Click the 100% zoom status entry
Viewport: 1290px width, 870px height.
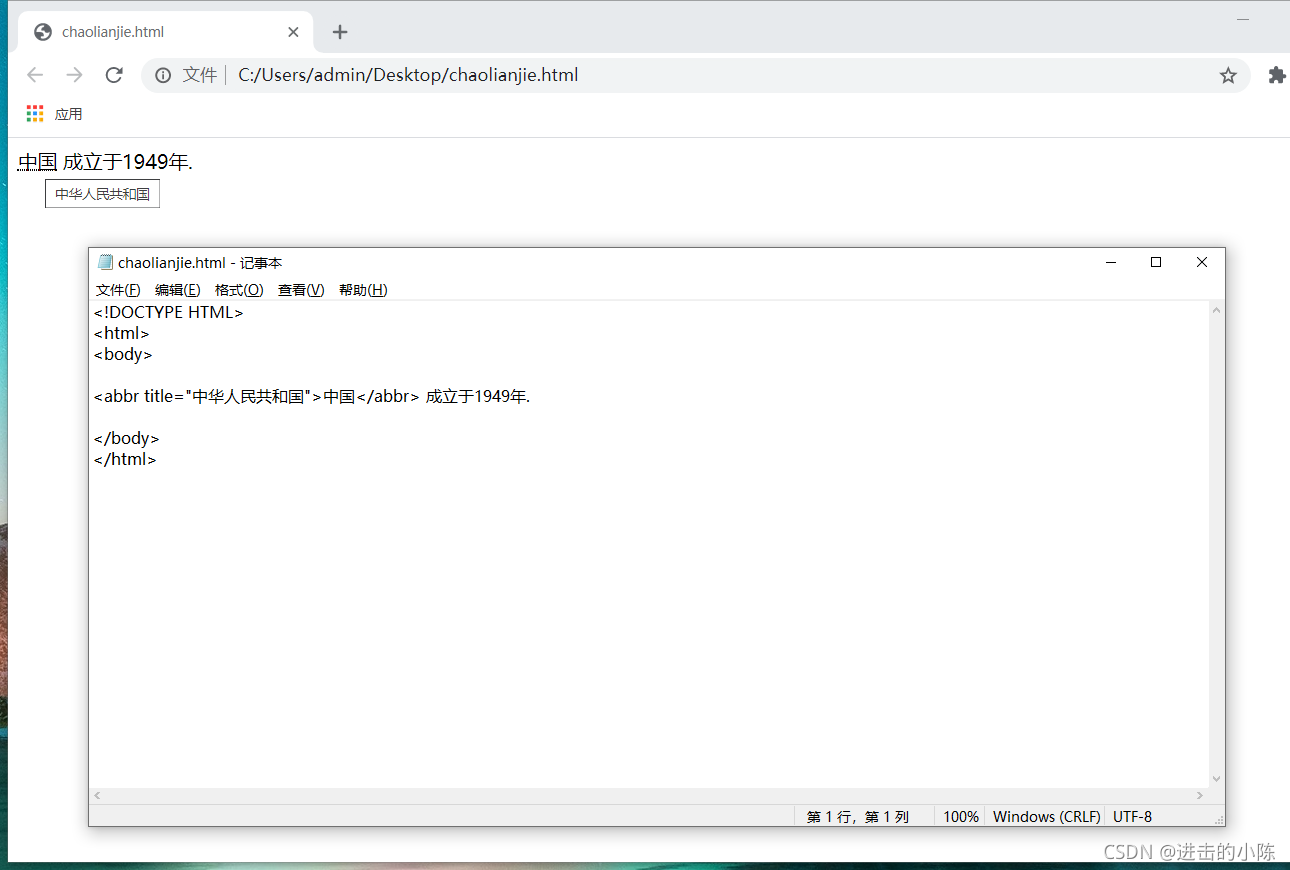[x=960, y=817]
